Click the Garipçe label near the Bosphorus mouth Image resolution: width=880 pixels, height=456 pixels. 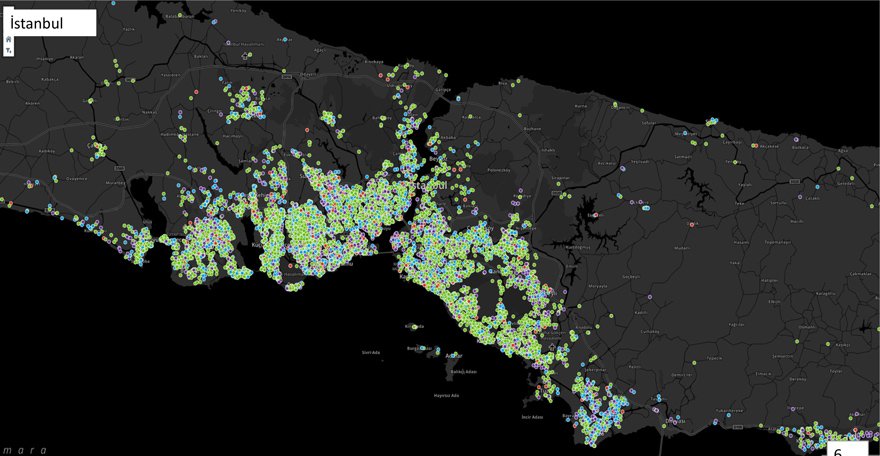pos(443,90)
